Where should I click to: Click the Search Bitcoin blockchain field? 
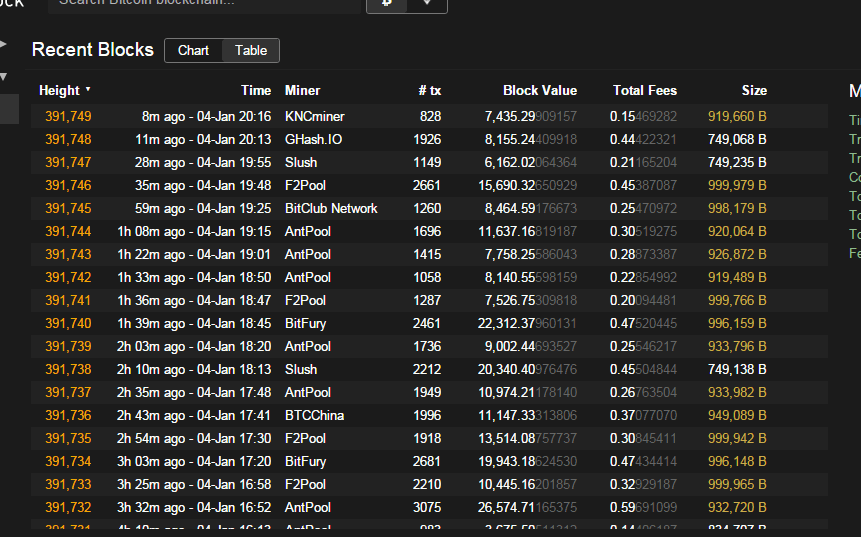(x=205, y=3)
